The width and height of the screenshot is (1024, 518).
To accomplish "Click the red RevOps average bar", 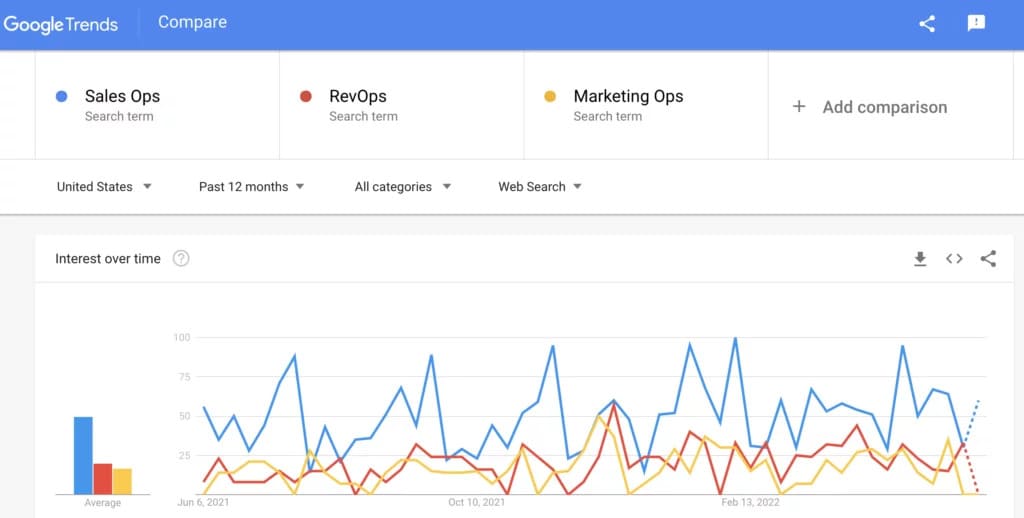I will 103,479.
